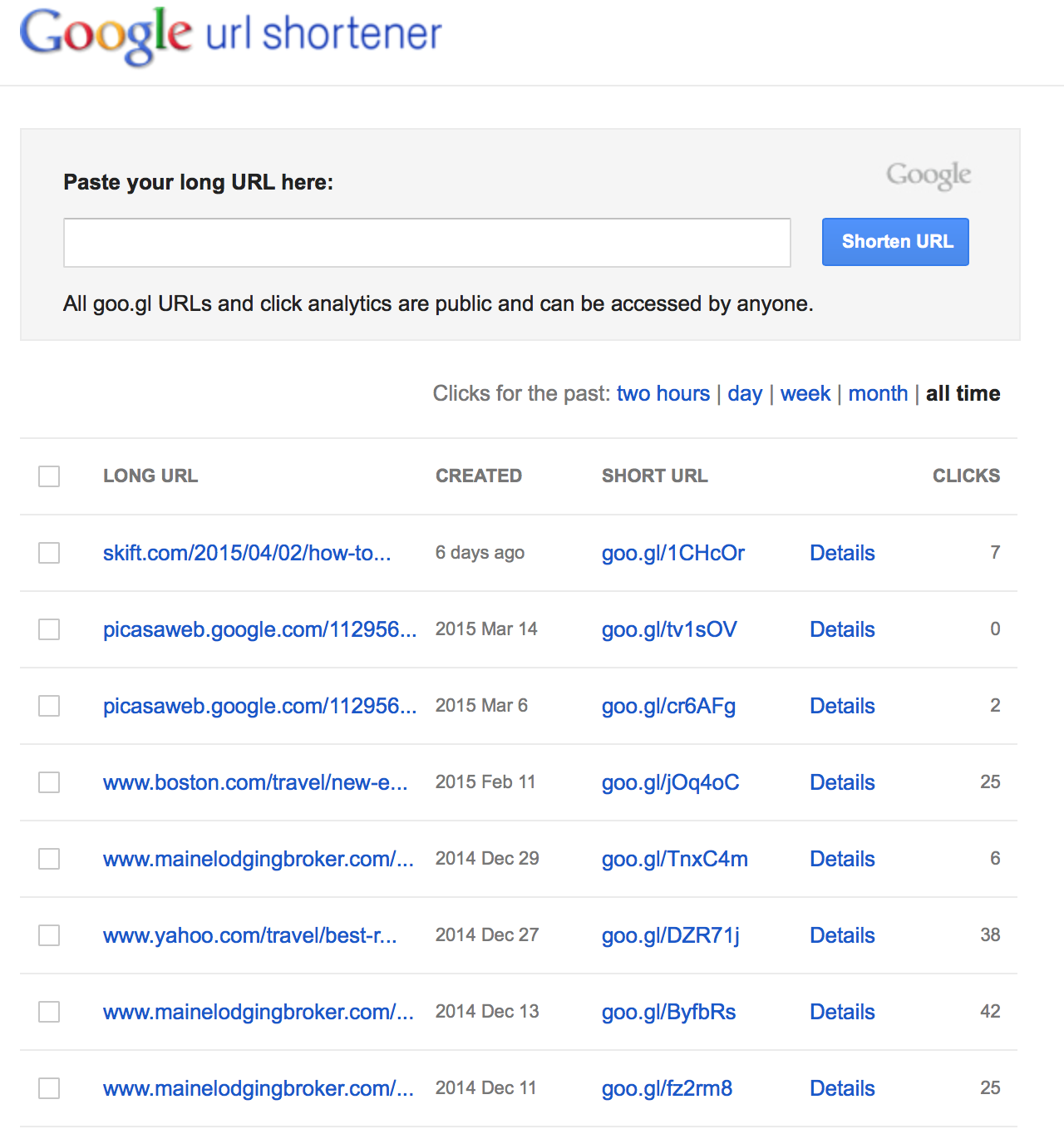Screen dimensions: 1064x1139
Task: Open the skift.com long URL link
Action: tap(247, 553)
